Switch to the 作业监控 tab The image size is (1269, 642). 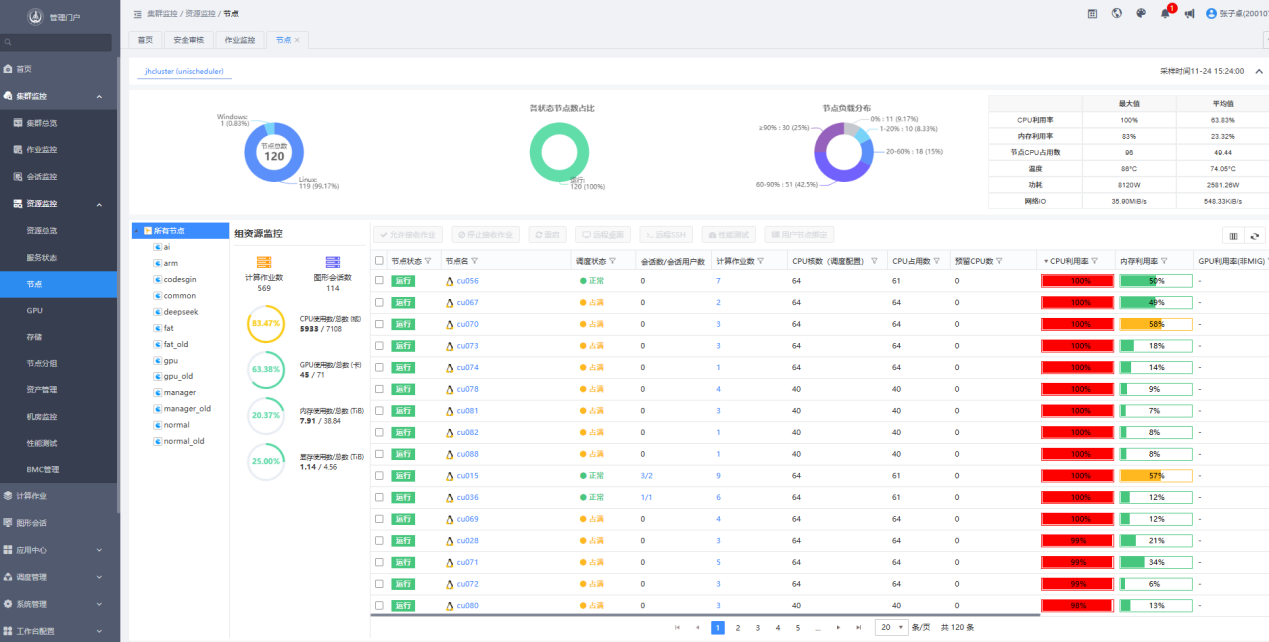pyautogui.click(x=240, y=40)
